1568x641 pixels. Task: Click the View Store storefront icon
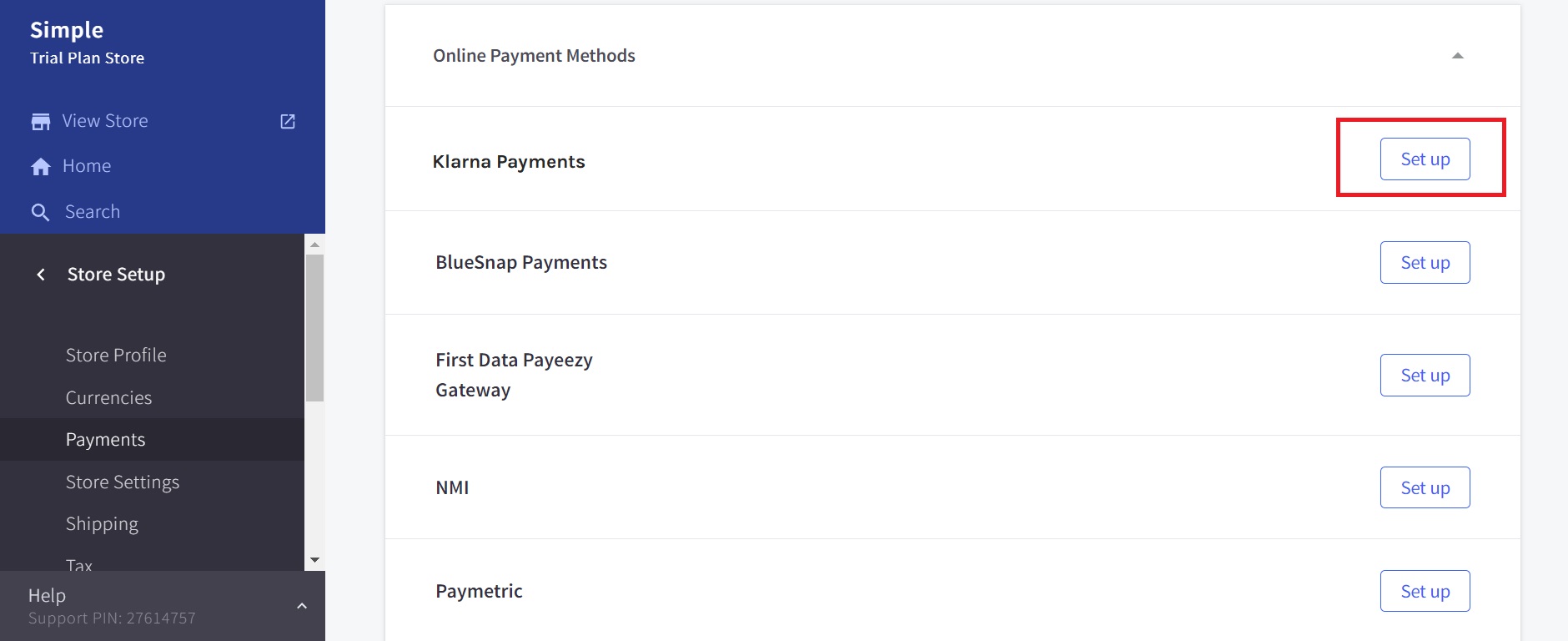coord(40,122)
